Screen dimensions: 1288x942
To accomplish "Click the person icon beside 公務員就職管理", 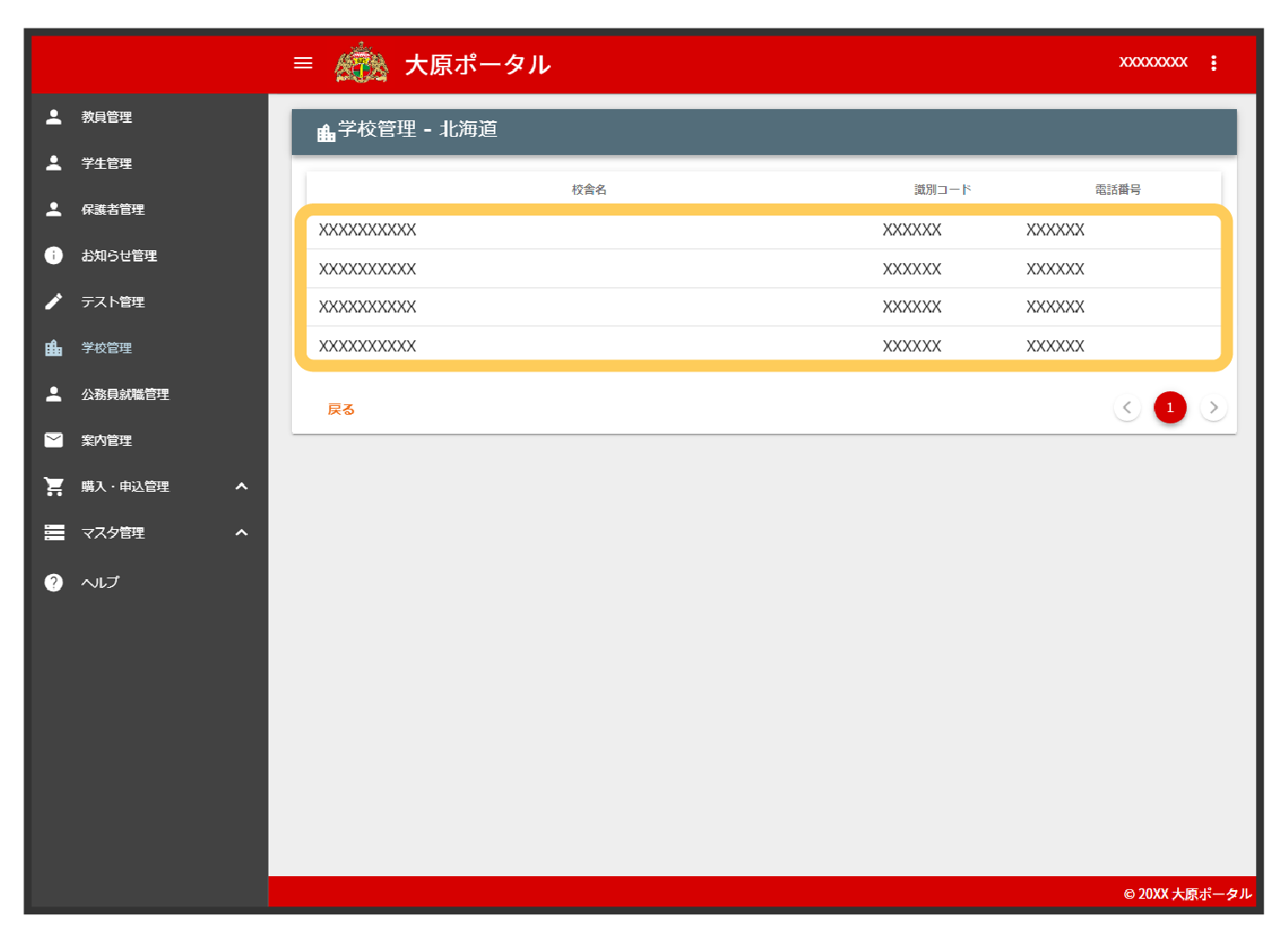I will [x=54, y=394].
